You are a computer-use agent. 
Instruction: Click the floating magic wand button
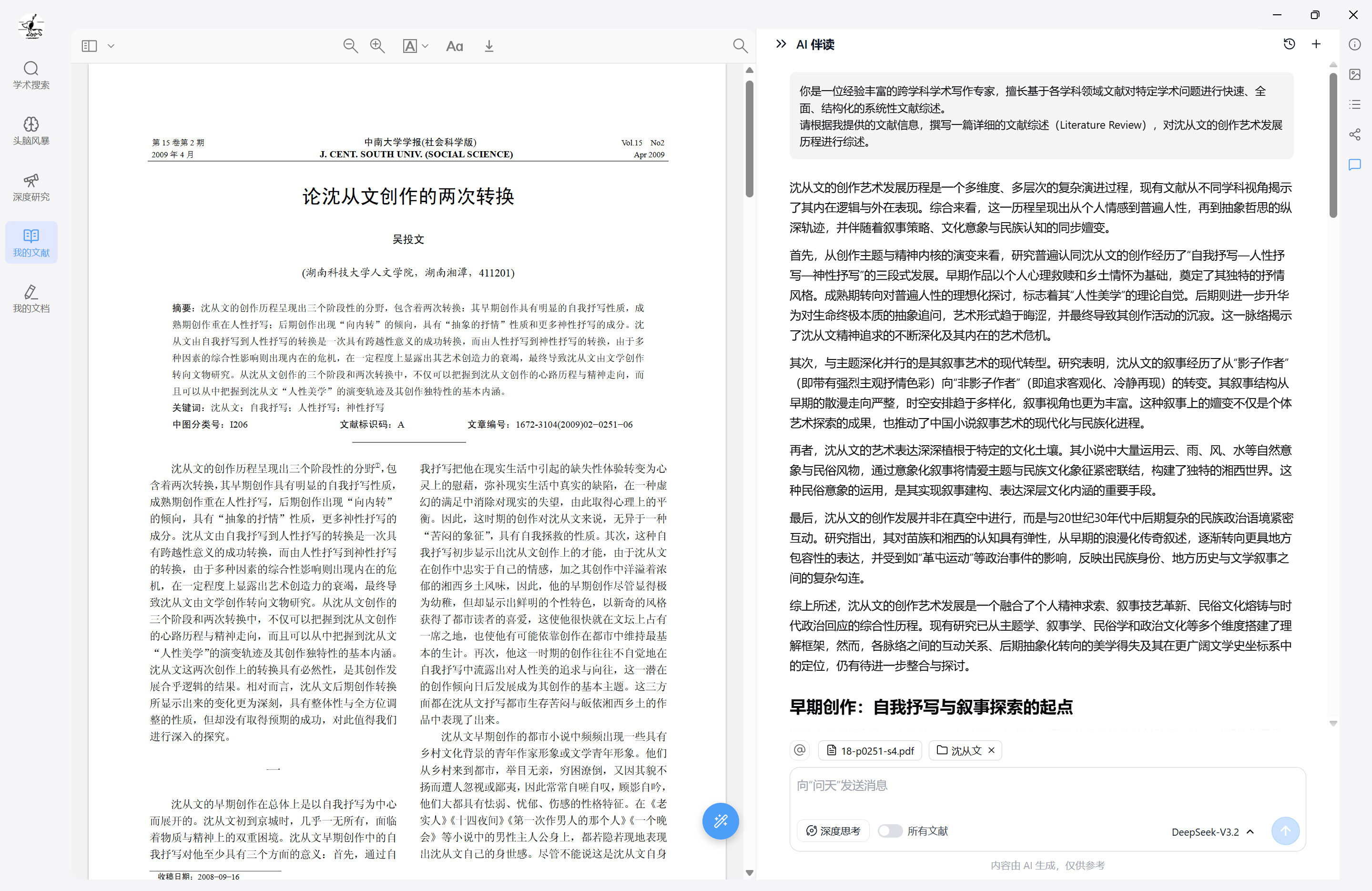coord(720,820)
